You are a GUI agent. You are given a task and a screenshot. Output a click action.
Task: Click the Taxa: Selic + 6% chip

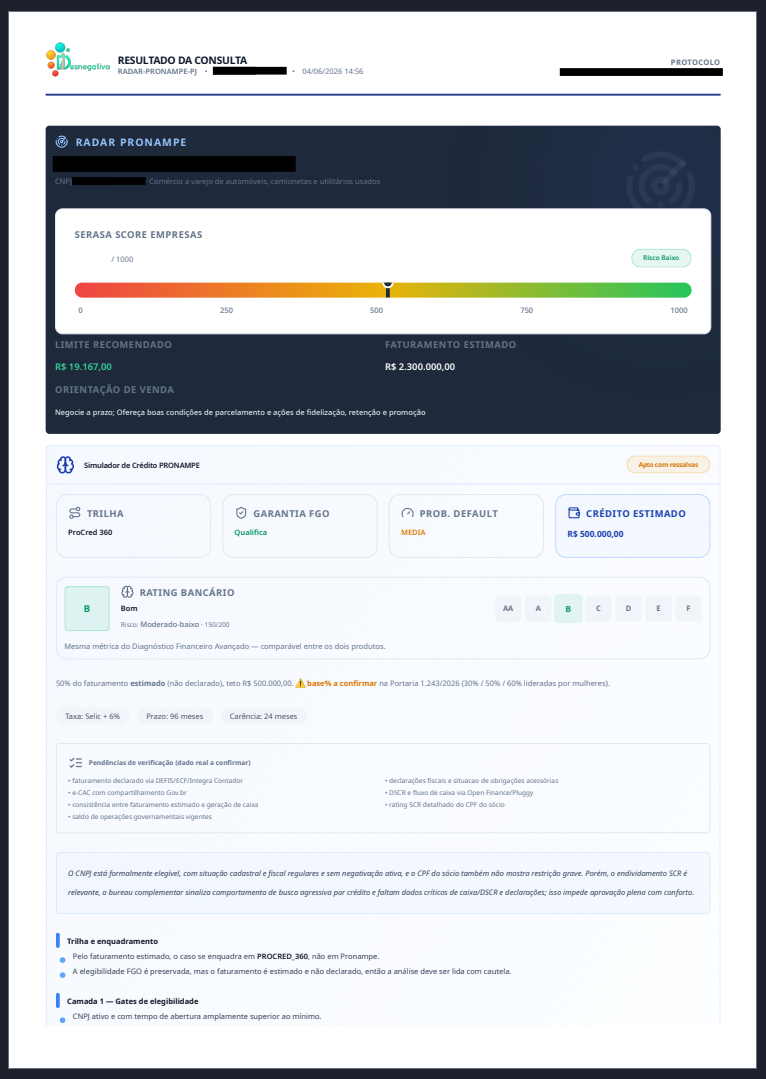[x=92, y=716]
